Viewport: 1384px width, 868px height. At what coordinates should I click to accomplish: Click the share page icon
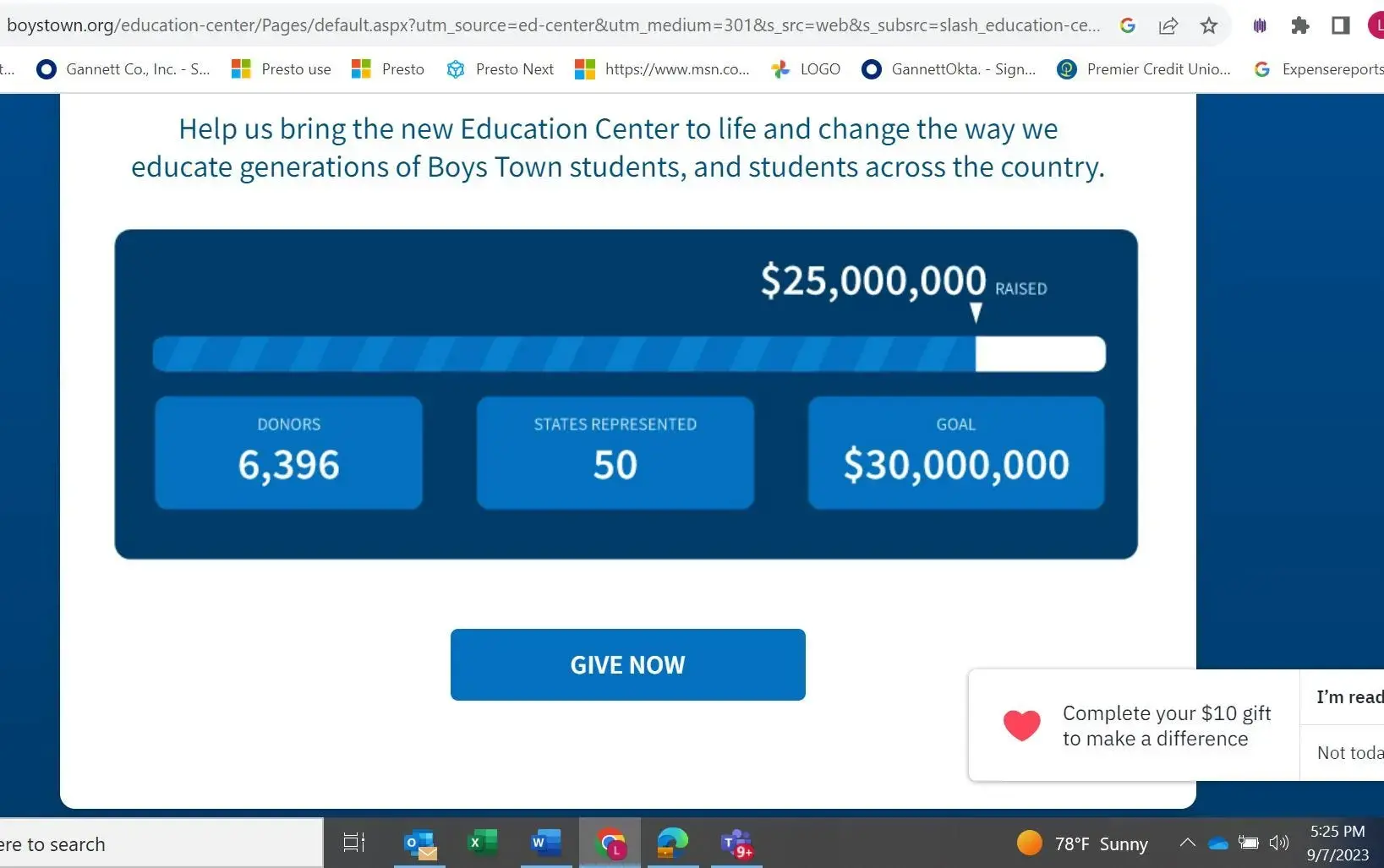[1168, 25]
